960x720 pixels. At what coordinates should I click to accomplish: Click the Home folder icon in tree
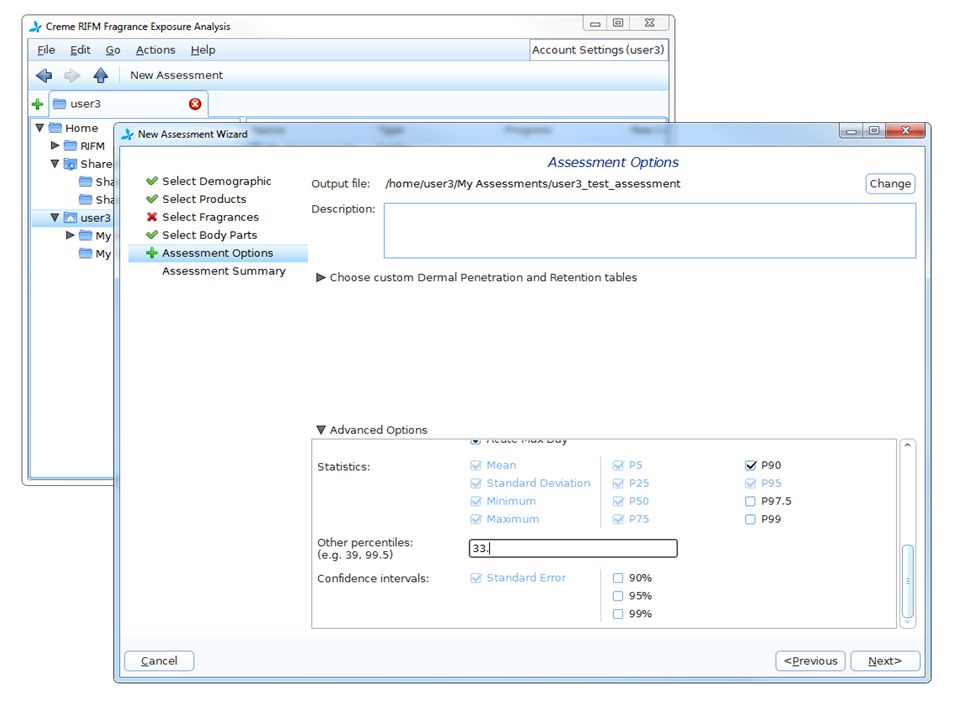point(55,128)
